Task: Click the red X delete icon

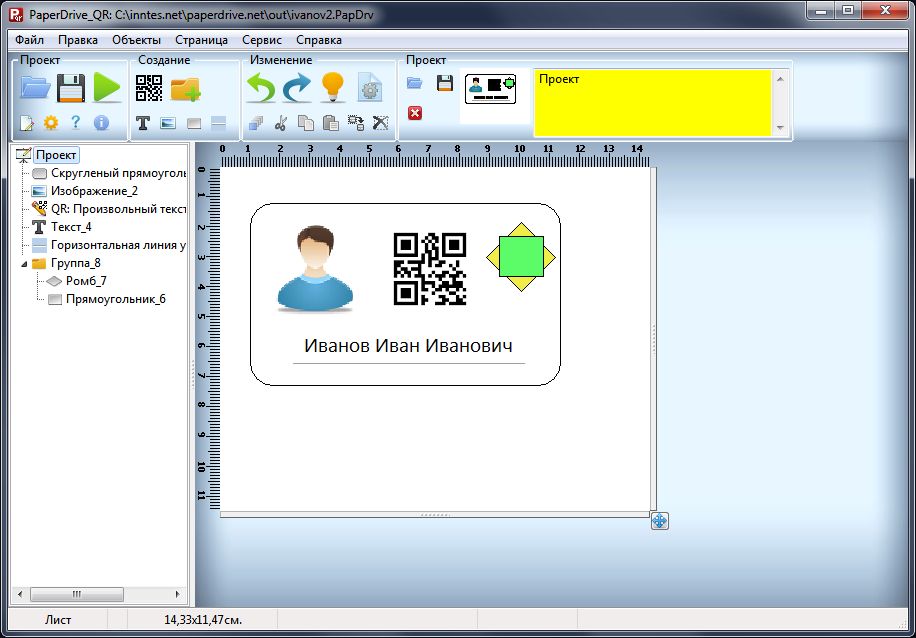Action: (x=415, y=113)
